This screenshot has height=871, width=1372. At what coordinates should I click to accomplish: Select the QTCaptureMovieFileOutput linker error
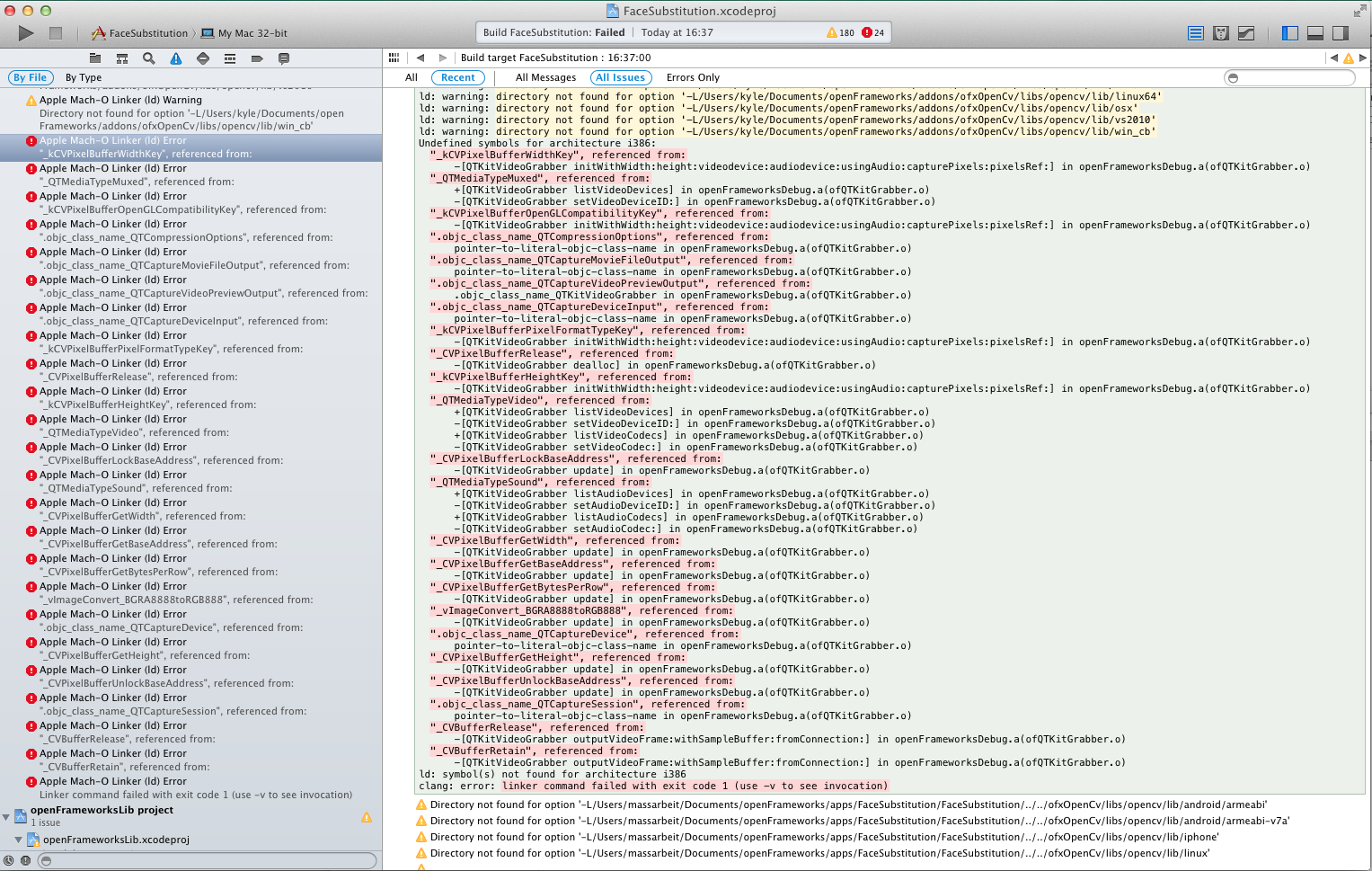coord(190,259)
